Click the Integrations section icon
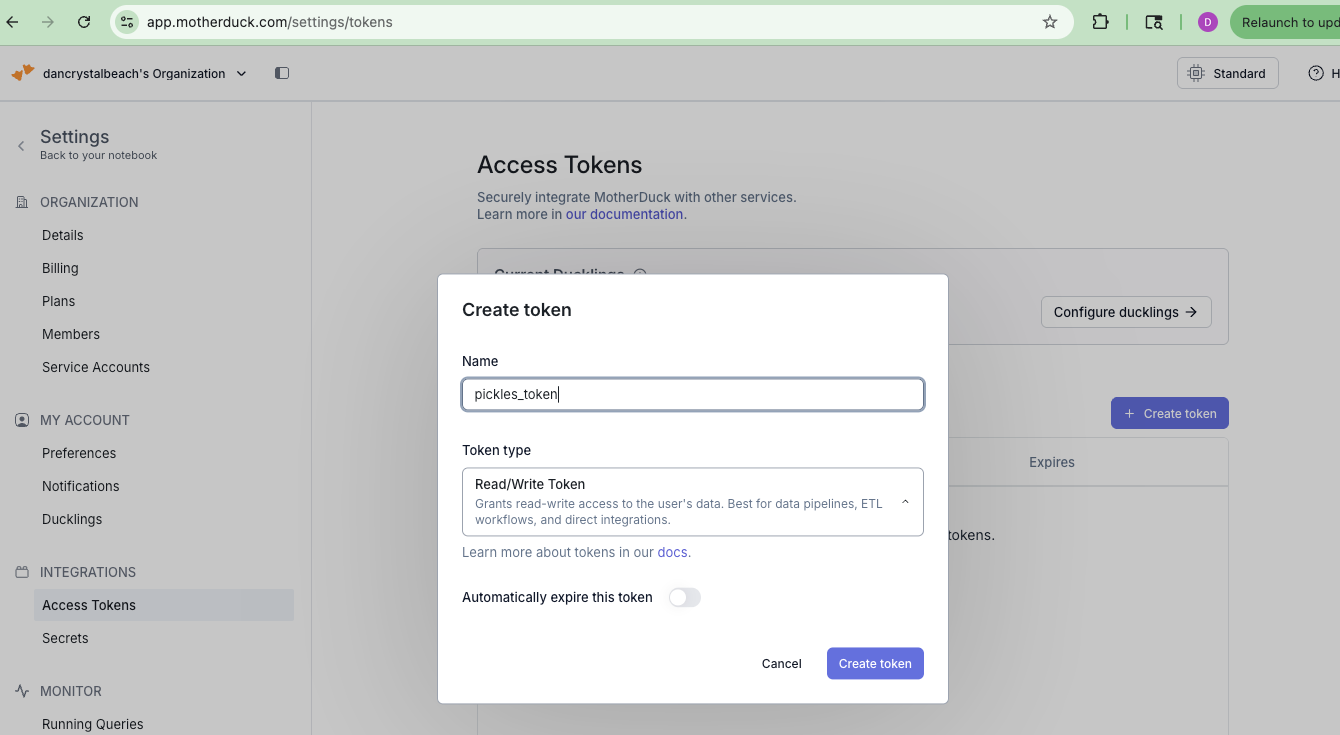This screenshot has width=1340, height=735. pyautogui.click(x=22, y=572)
